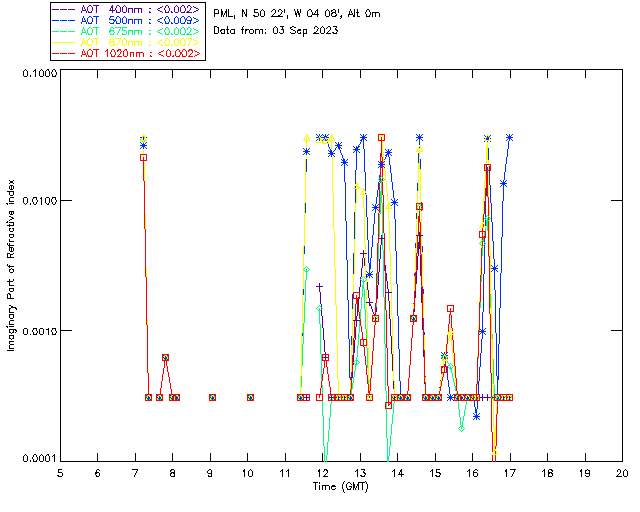Click the 'Data from: 03 Sep 2023' text
640x512 pixels.
tap(276, 31)
